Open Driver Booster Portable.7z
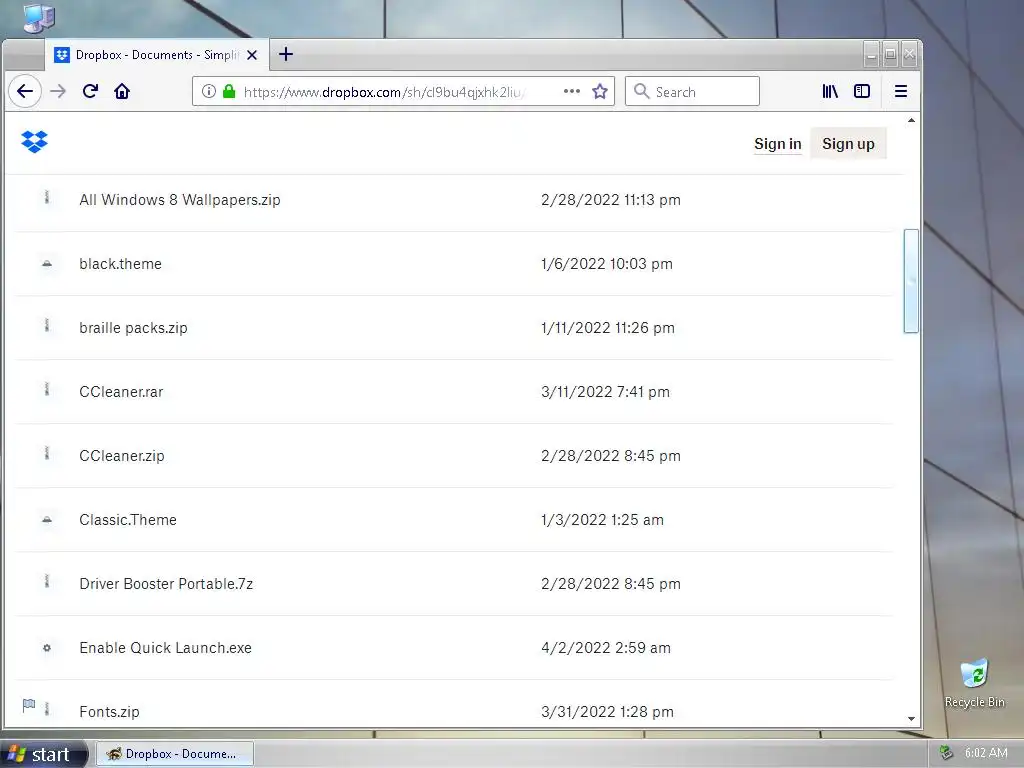 [166, 584]
